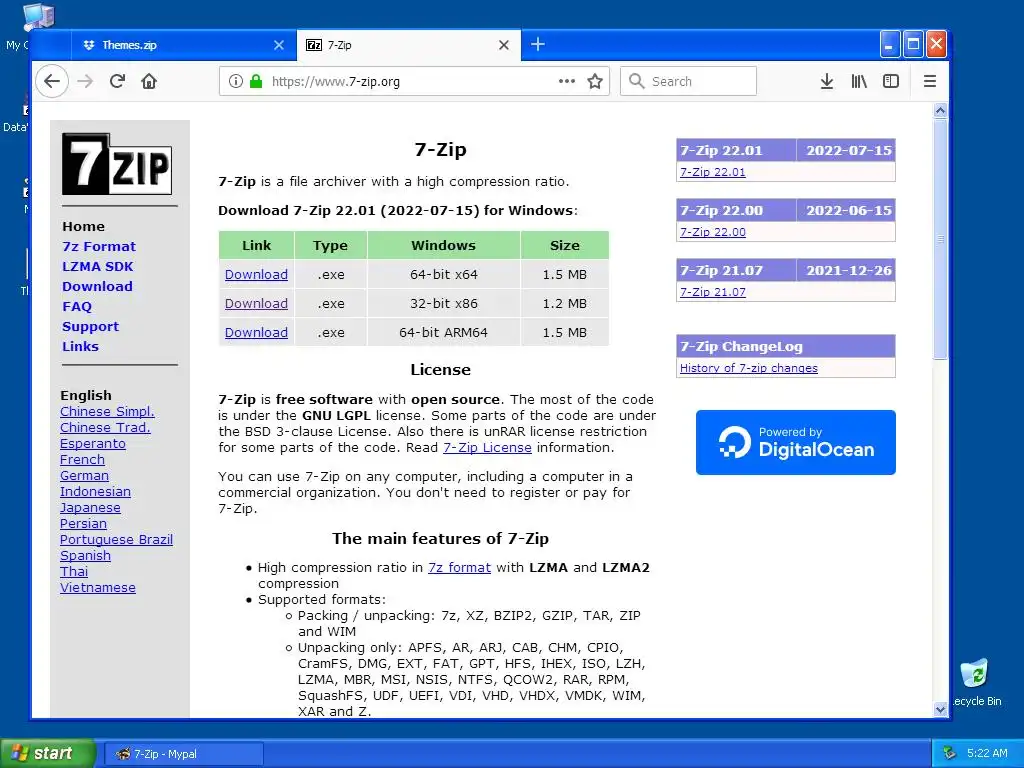This screenshot has height=768, width=1024.
Task: Switch language to Spanish
Action: point(86,555)
